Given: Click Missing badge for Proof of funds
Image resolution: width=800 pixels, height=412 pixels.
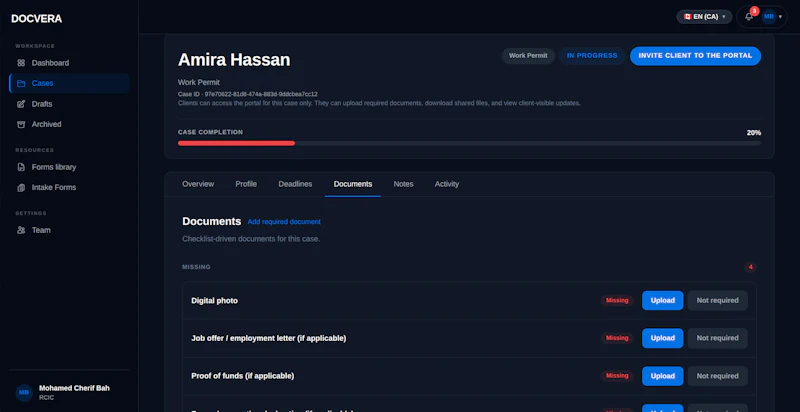Looking at the screenshot, I should pos(617,376).
